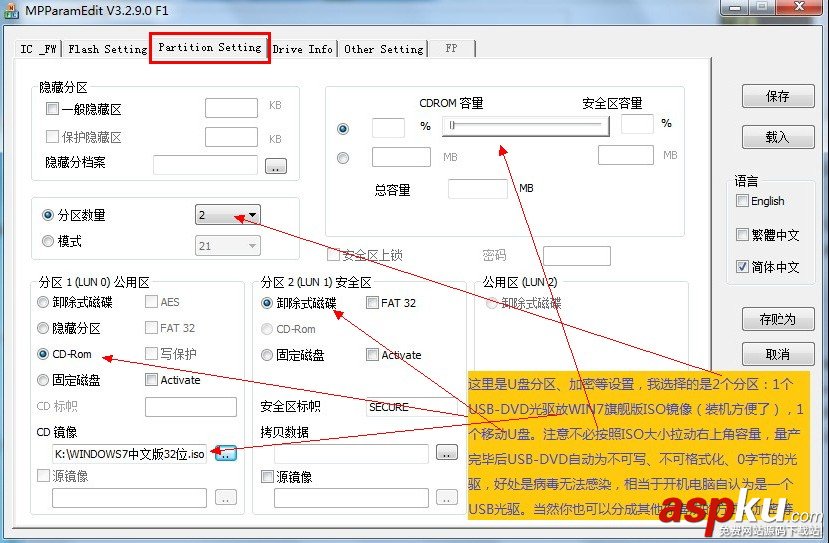
Task: Click the 安全区容量 MB field
Action: (x=626, y=155)
